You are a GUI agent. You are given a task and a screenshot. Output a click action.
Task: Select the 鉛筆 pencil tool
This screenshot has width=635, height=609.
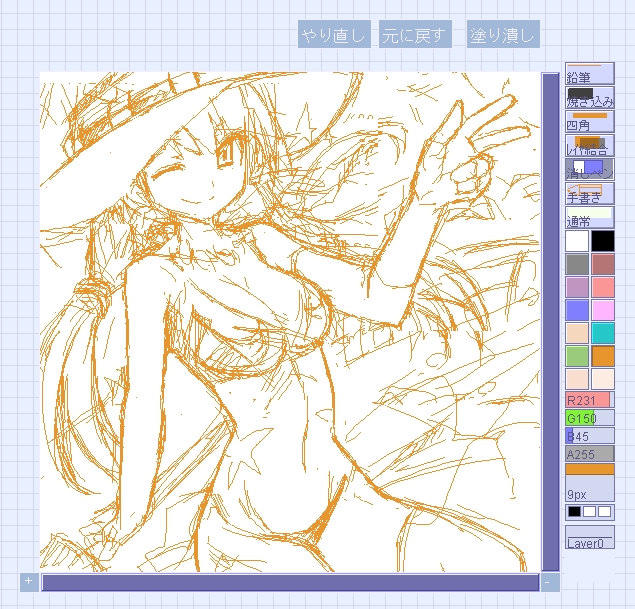590,73
